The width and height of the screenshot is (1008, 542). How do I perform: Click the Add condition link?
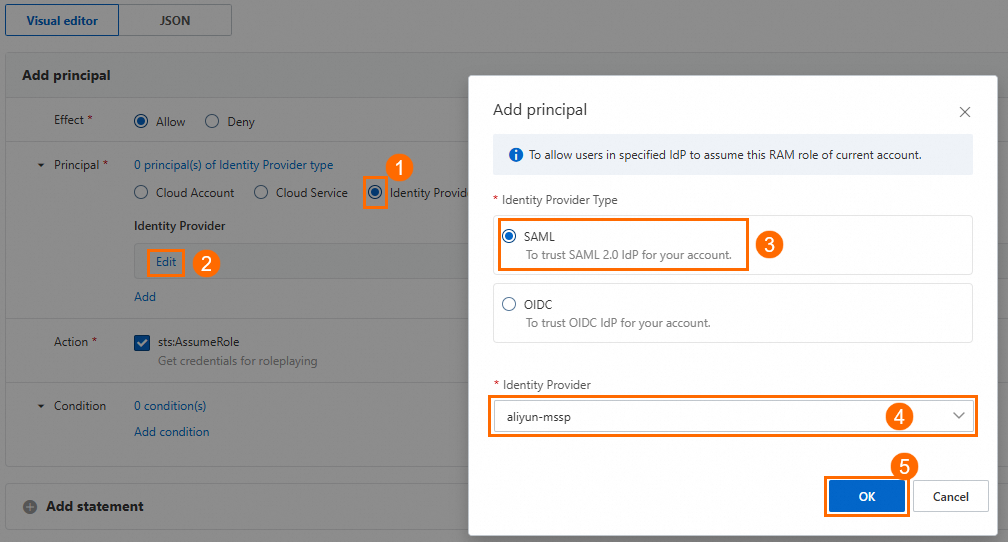172,432
